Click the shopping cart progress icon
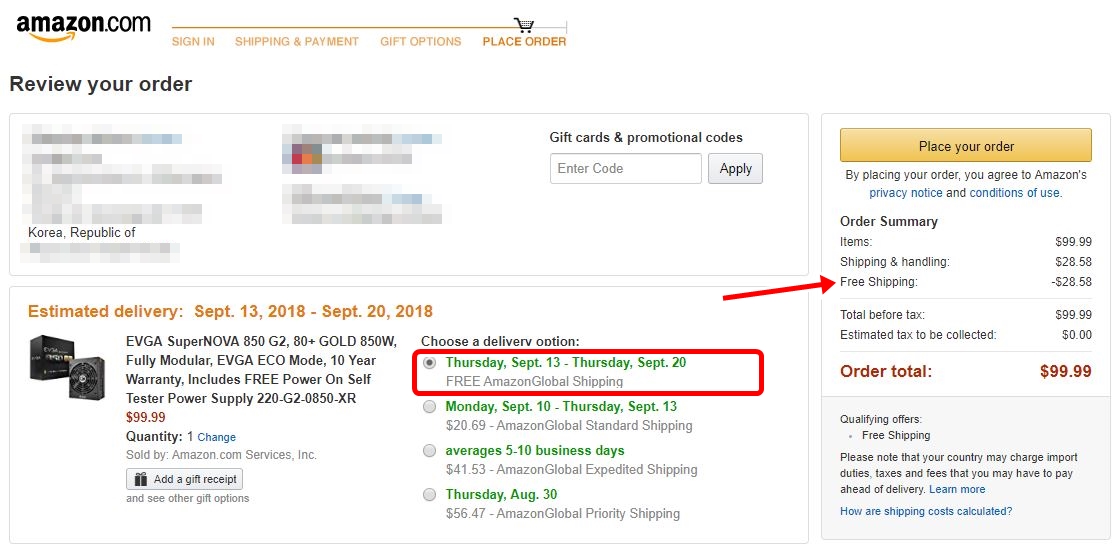 tap(524, 25)
